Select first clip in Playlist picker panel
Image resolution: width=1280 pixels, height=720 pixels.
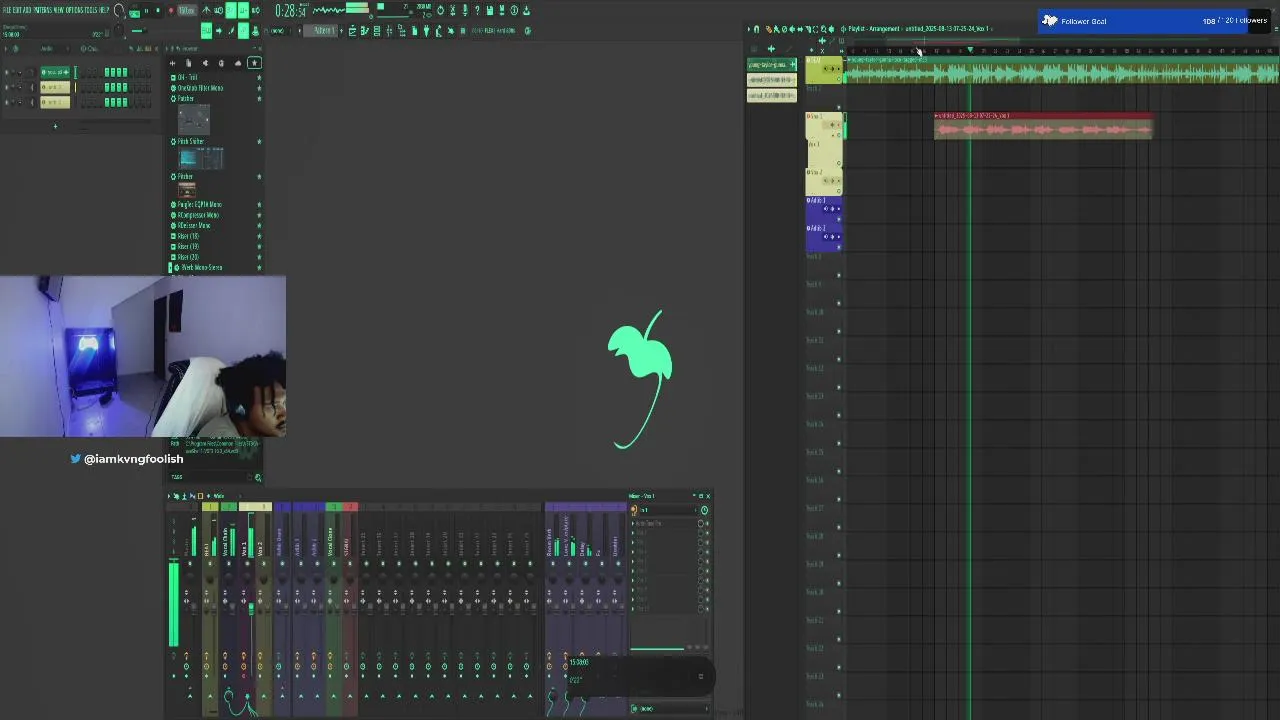coord(772,65)
